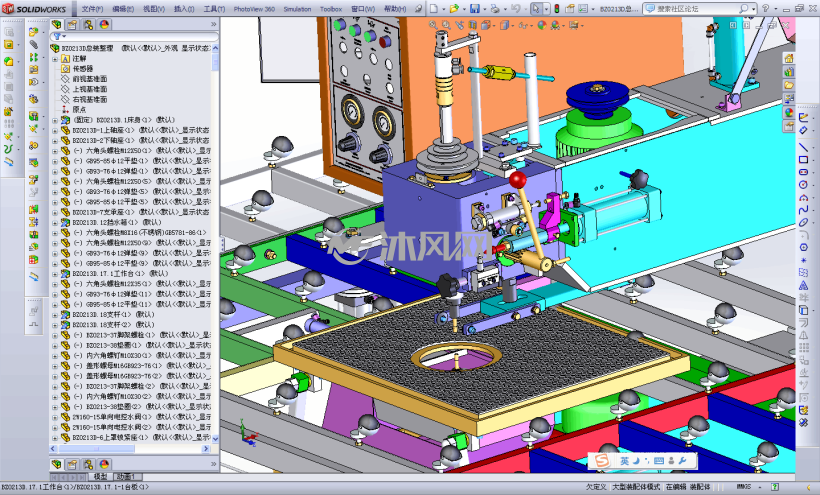Expand the 注解 tree node
Viewport: 820px width, 495px height.
pos(55,59)
